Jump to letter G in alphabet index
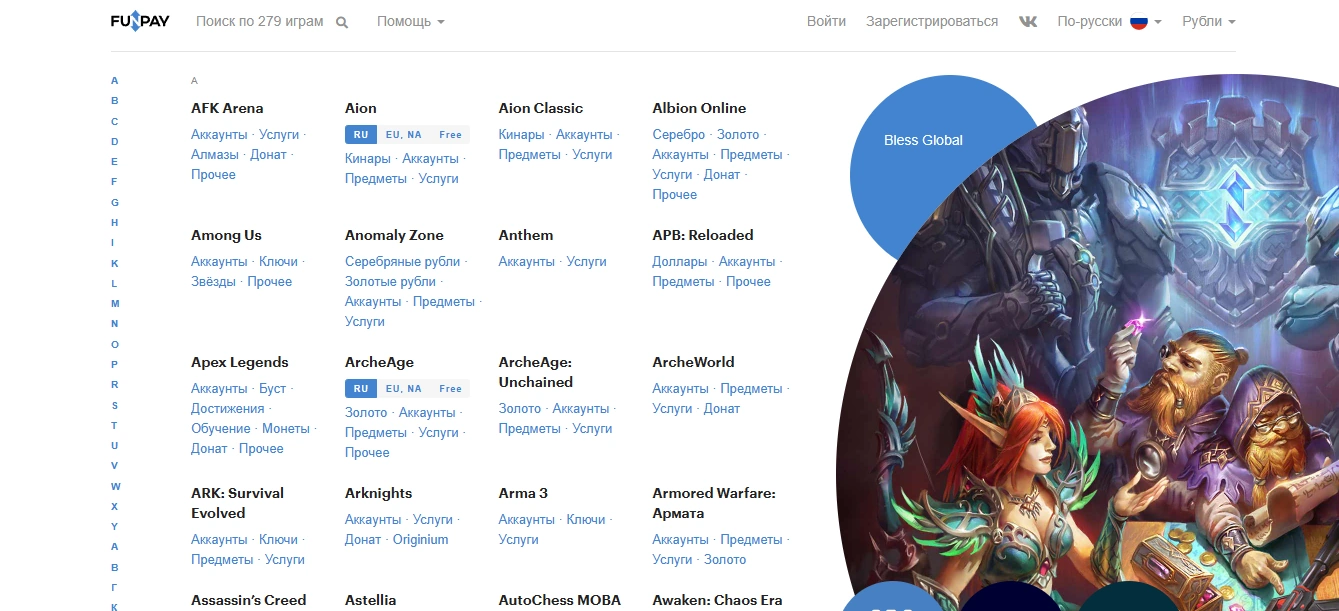Viewport: 1339px width, 611px height. [x=115, y=202]
